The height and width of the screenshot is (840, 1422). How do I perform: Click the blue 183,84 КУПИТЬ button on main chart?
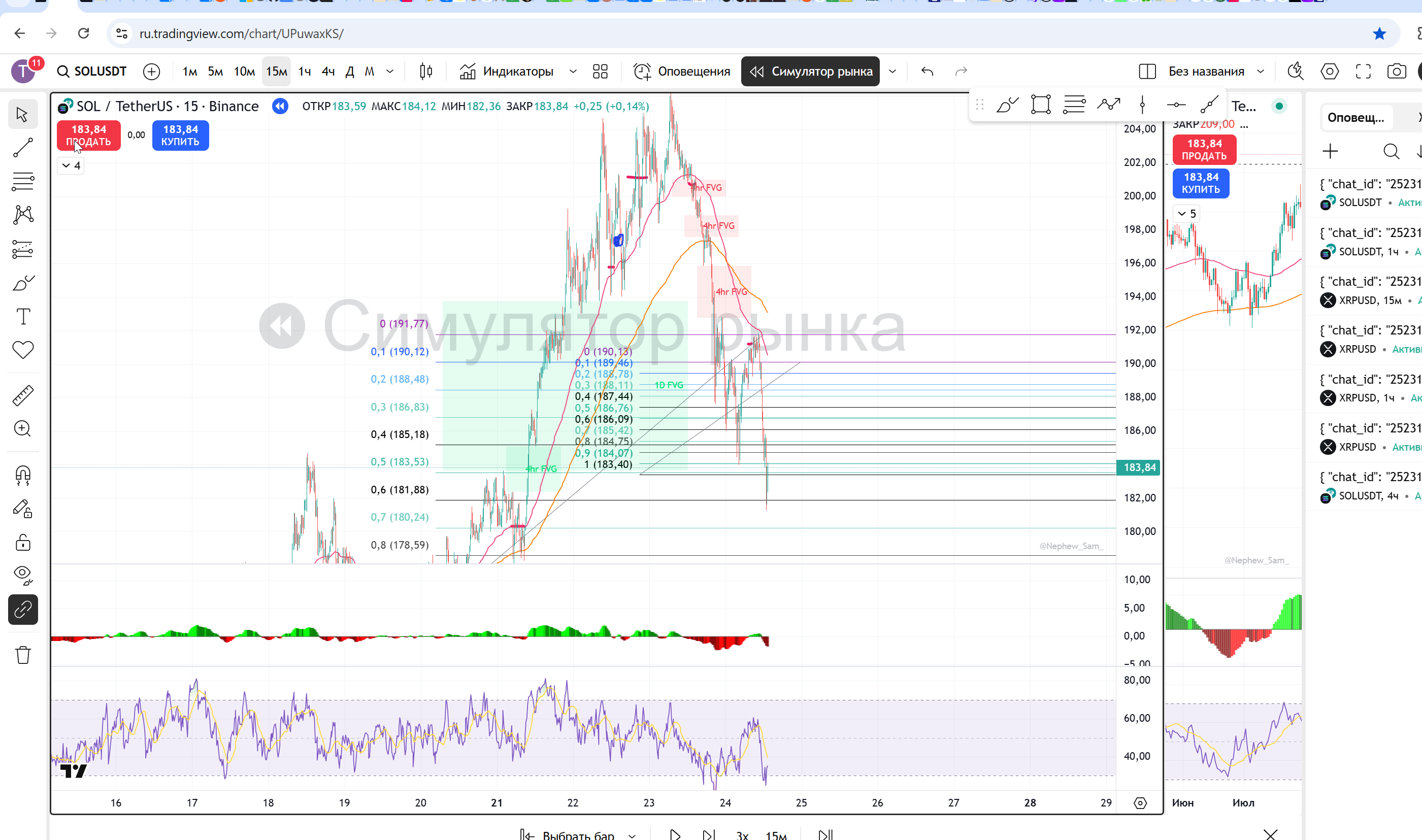click(x=181, y=136)
